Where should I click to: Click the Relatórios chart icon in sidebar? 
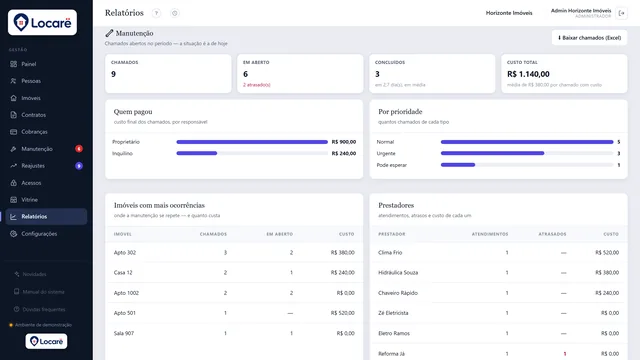(x=13, y=217)
